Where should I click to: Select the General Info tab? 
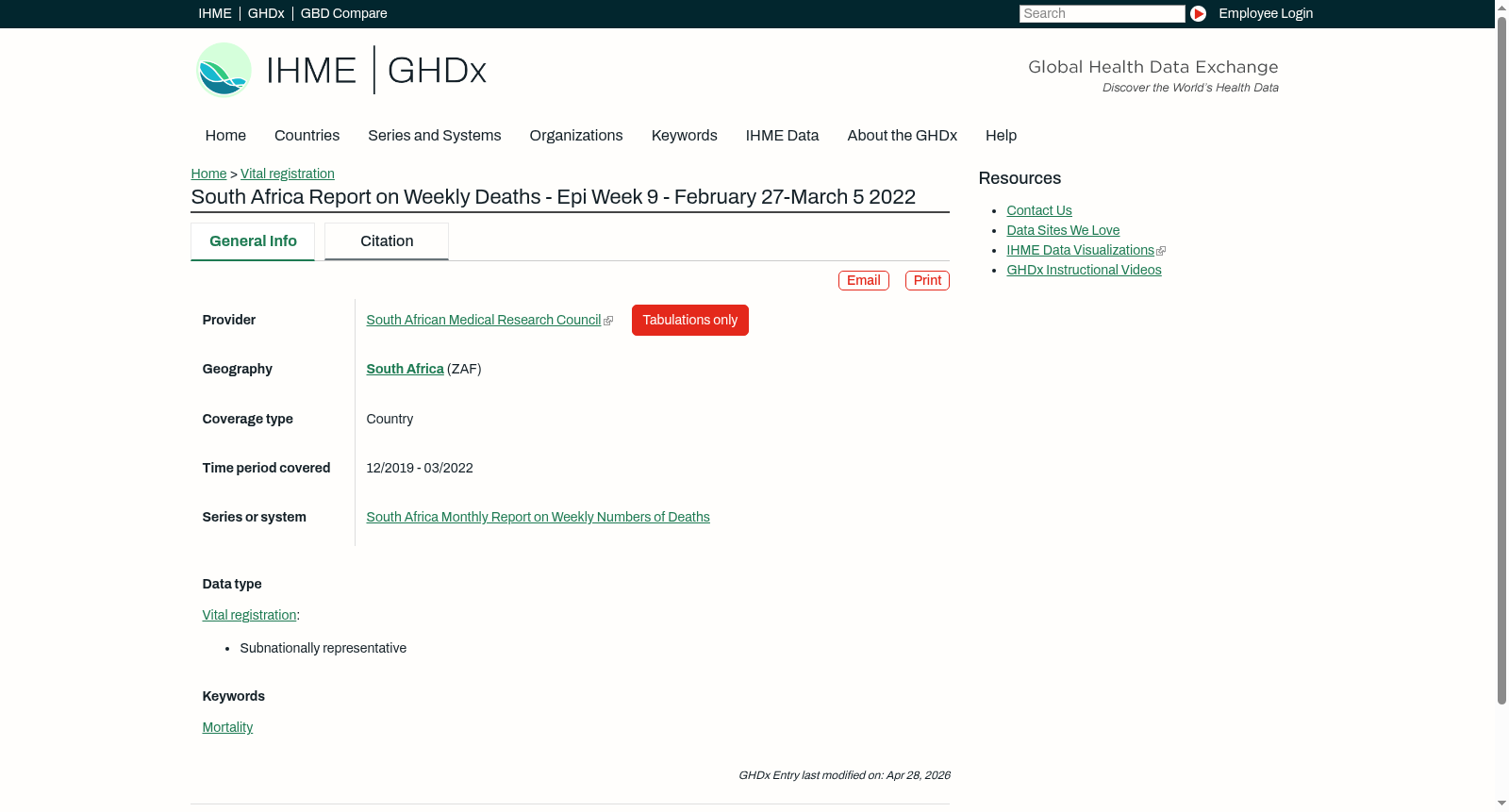click(x=253, y=241)
